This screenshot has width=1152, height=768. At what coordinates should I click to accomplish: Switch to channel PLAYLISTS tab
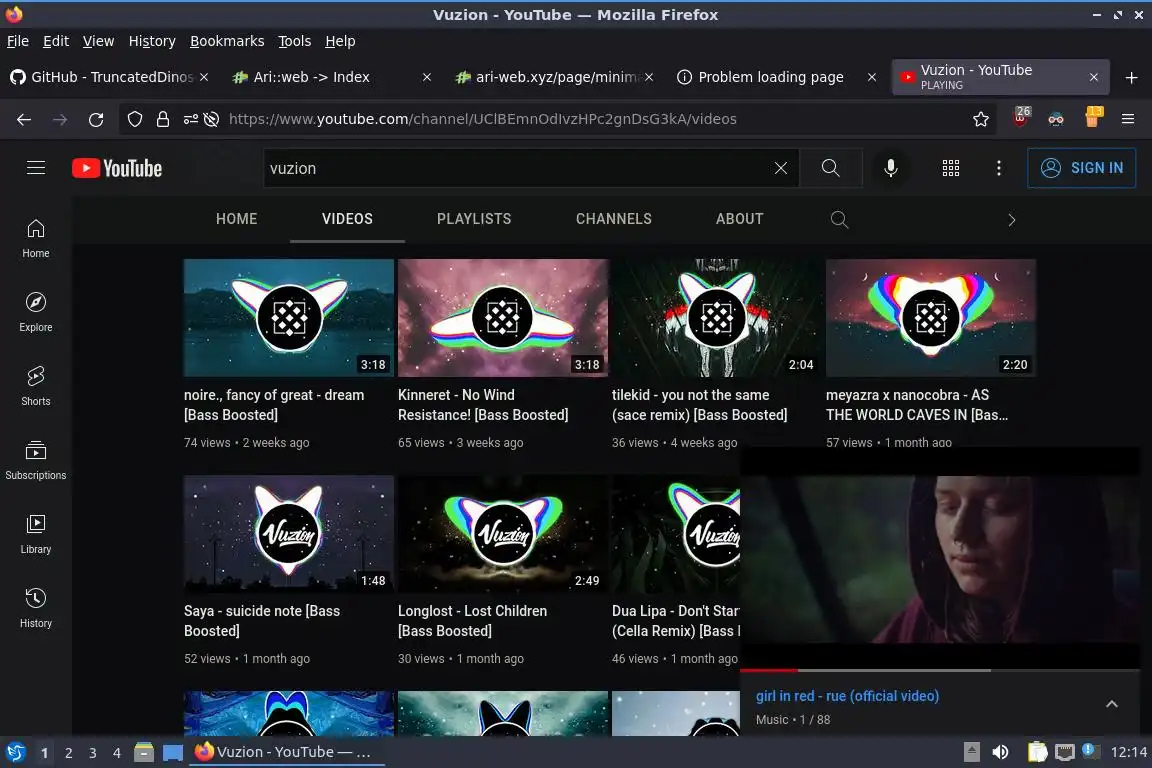tap(474, 219)
